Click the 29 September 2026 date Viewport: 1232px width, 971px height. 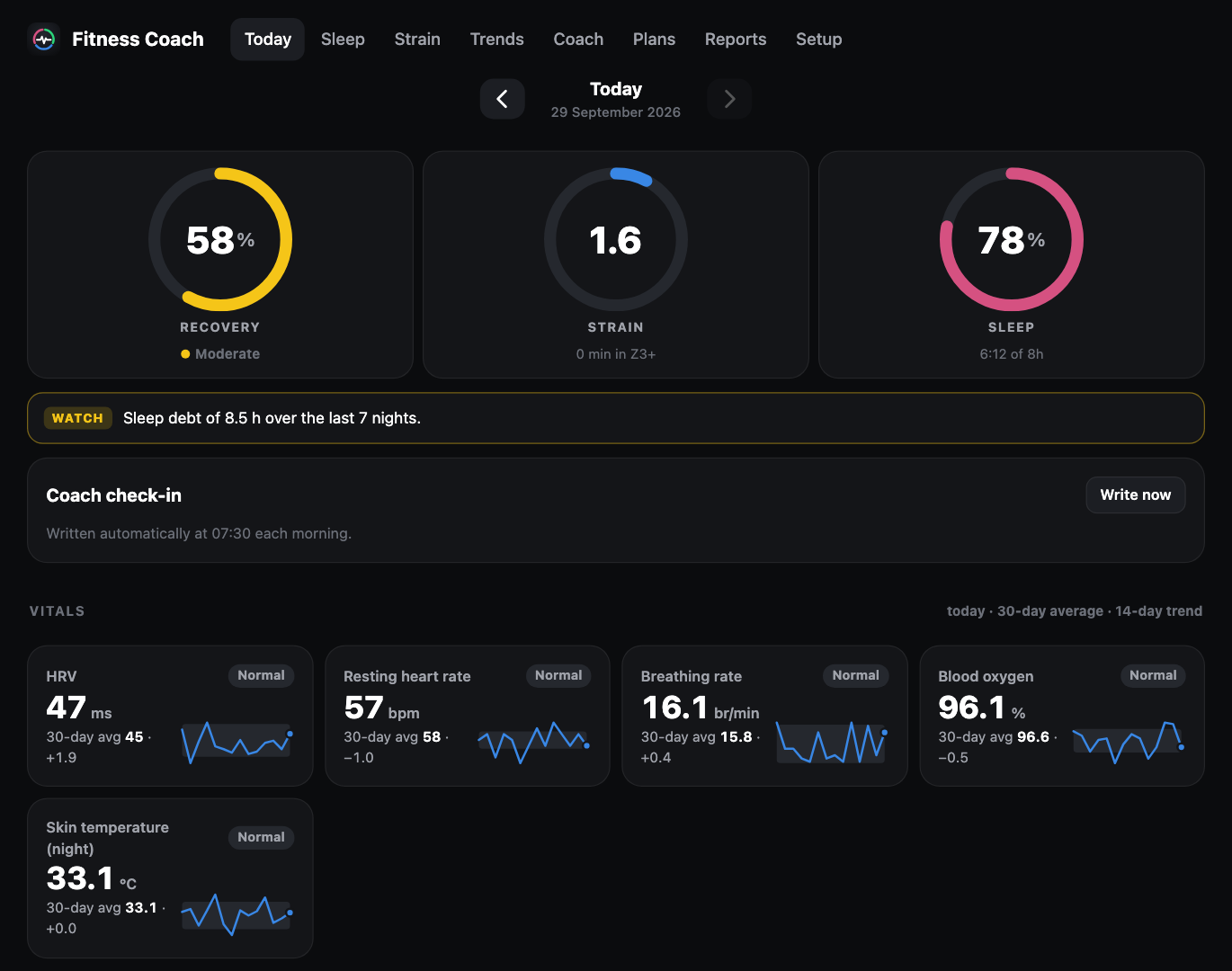[x=616, y=112]
